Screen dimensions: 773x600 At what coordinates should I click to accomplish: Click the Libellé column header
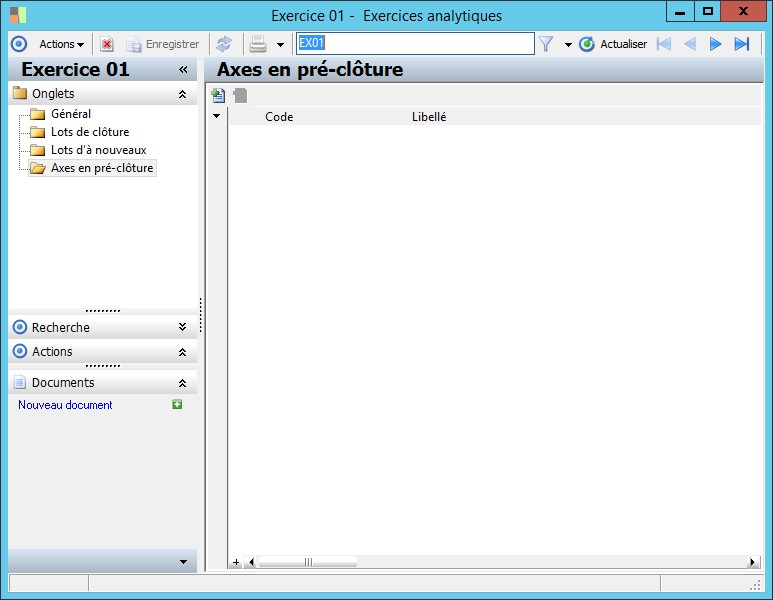tap(429, 117)
